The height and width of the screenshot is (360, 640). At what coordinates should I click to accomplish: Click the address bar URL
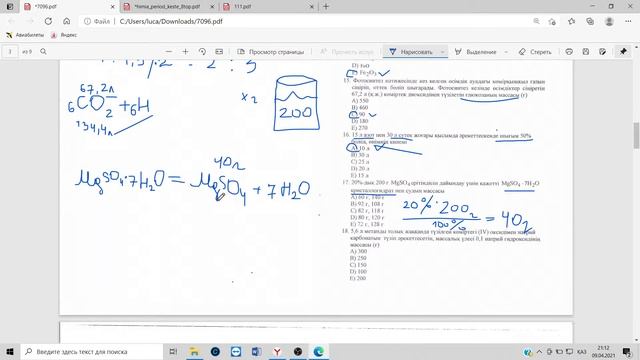point(171,21)
